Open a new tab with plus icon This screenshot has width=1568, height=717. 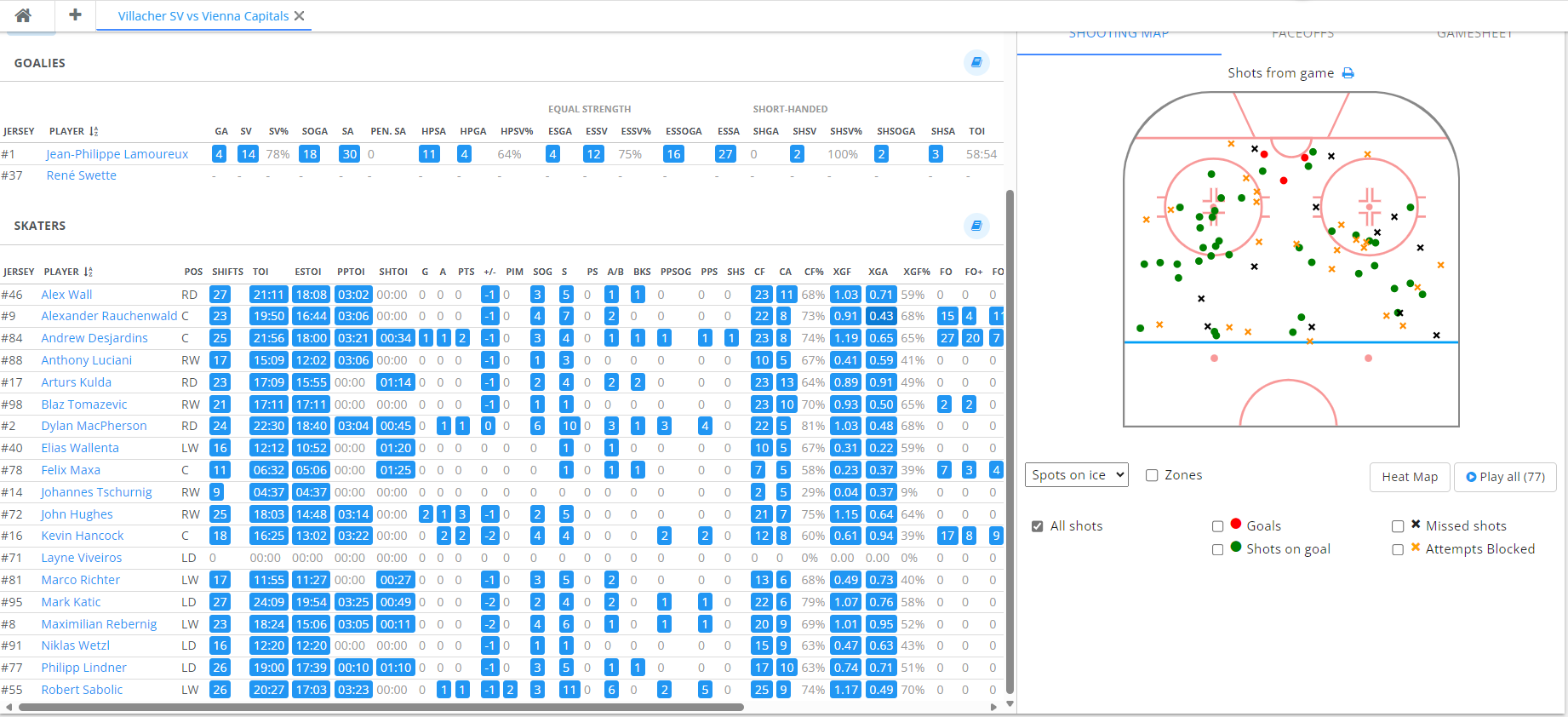(x=75, y=15)
